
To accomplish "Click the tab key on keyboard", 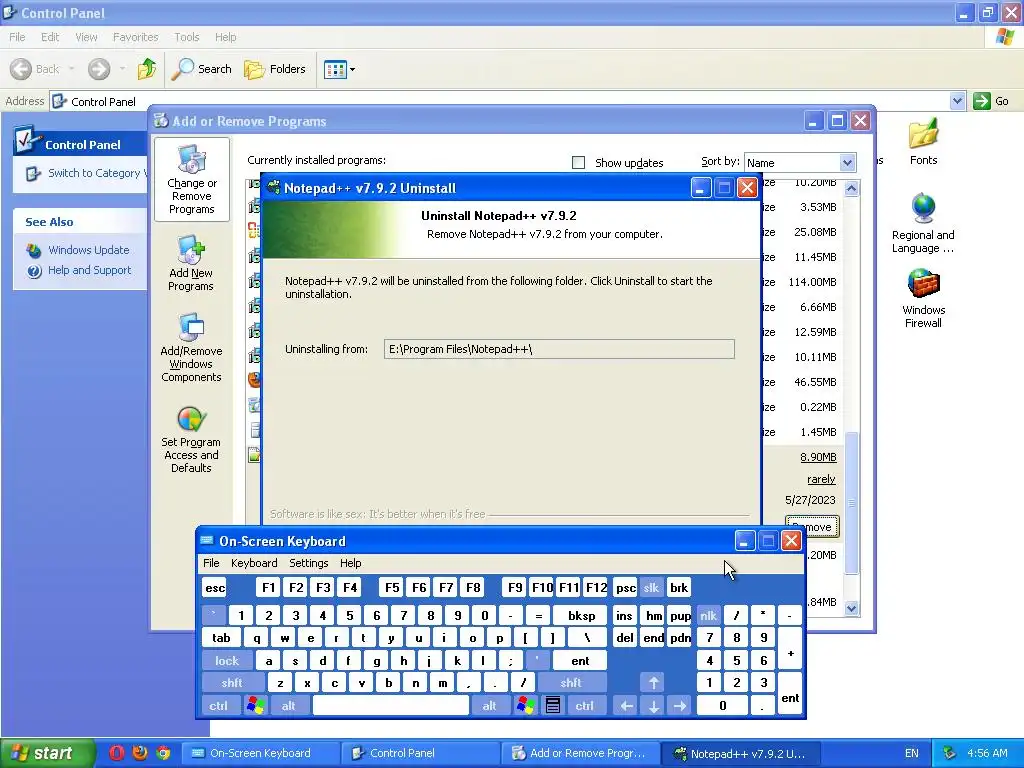I will [x=221, y=638].
